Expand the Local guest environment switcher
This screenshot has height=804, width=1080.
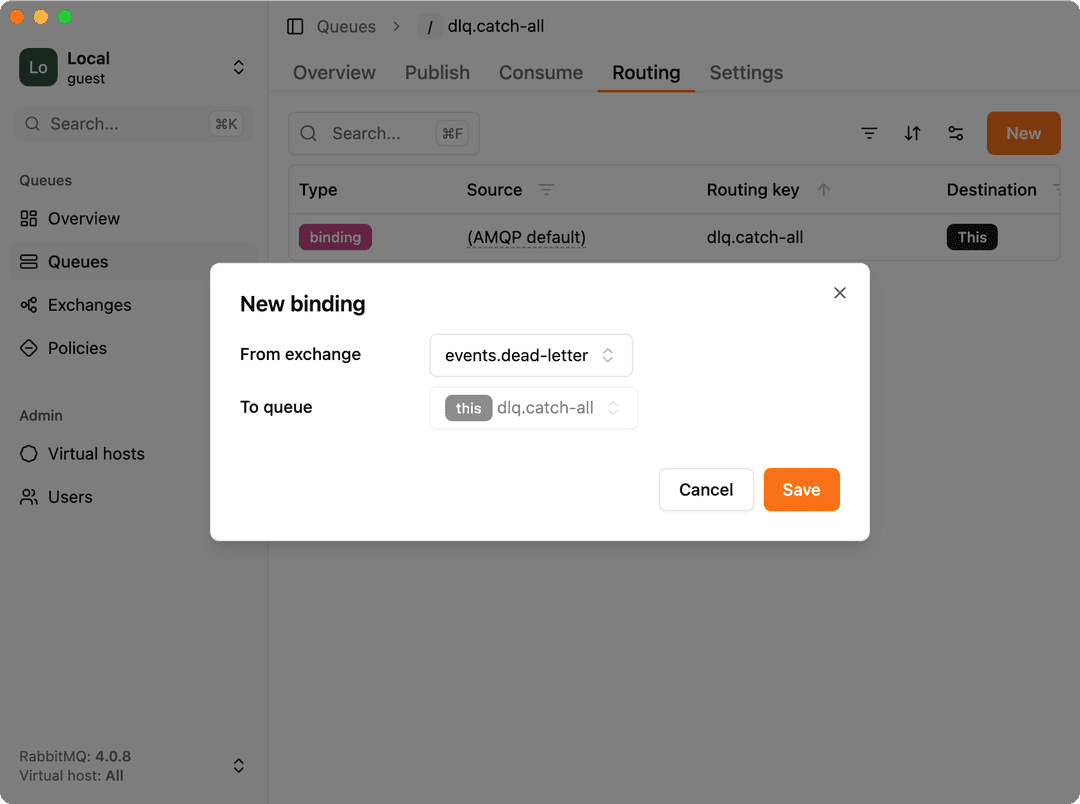(238, 66)
